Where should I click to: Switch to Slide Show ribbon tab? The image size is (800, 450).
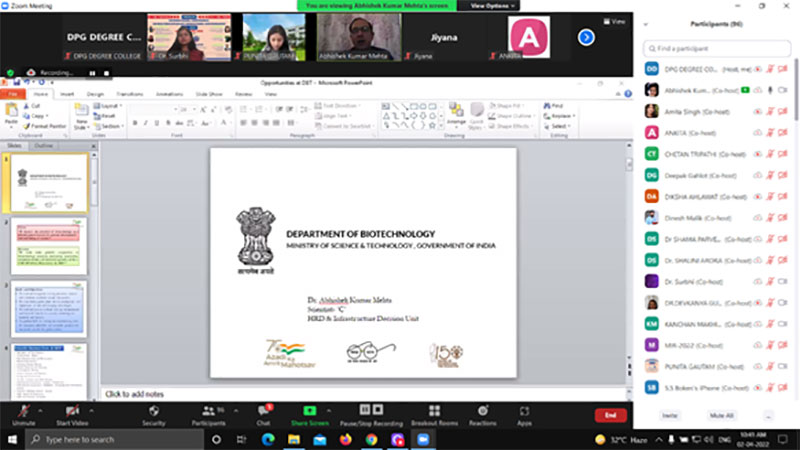[209, 94]
